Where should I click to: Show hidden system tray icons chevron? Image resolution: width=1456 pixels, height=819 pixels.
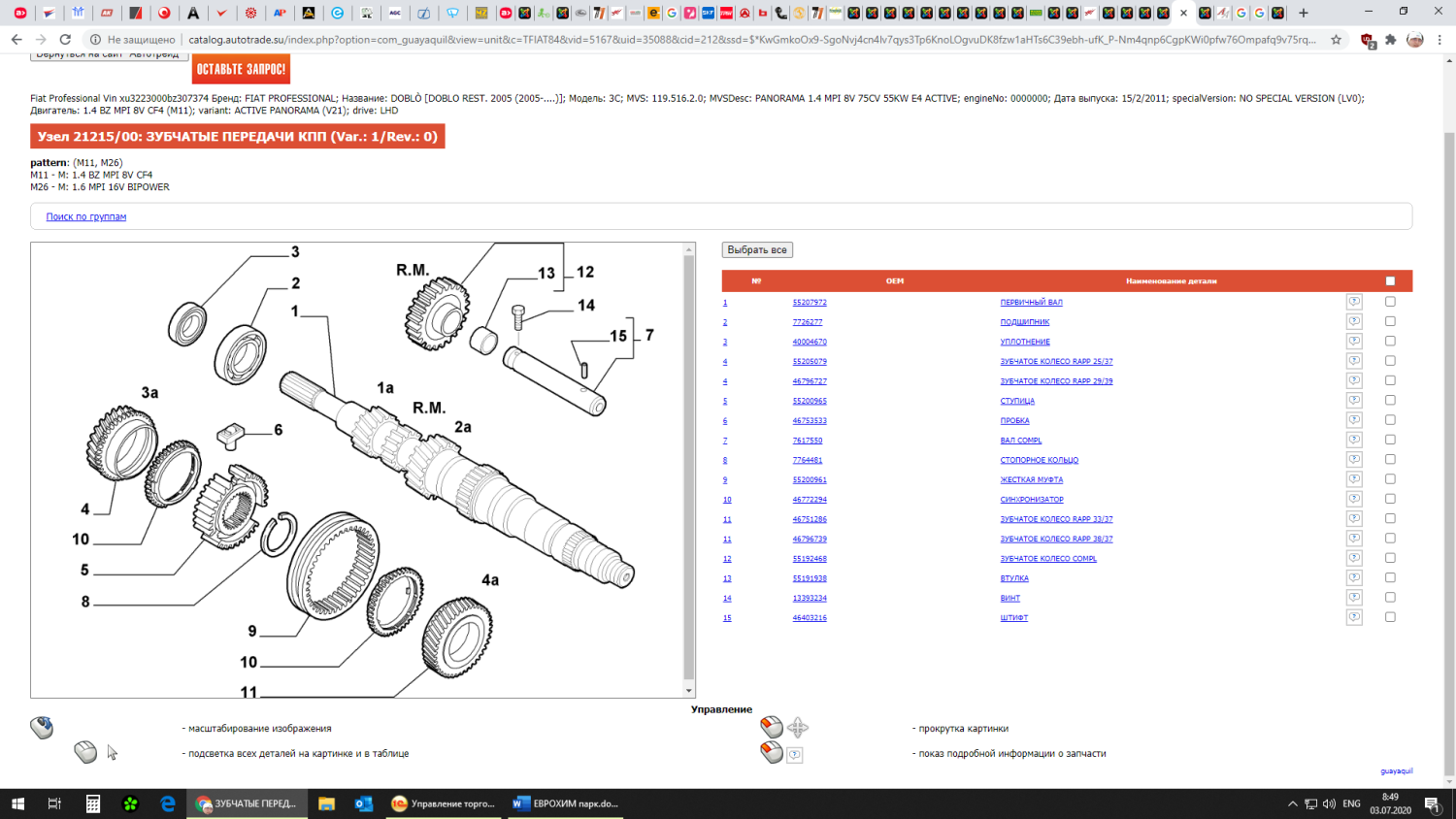(1292, 803)
